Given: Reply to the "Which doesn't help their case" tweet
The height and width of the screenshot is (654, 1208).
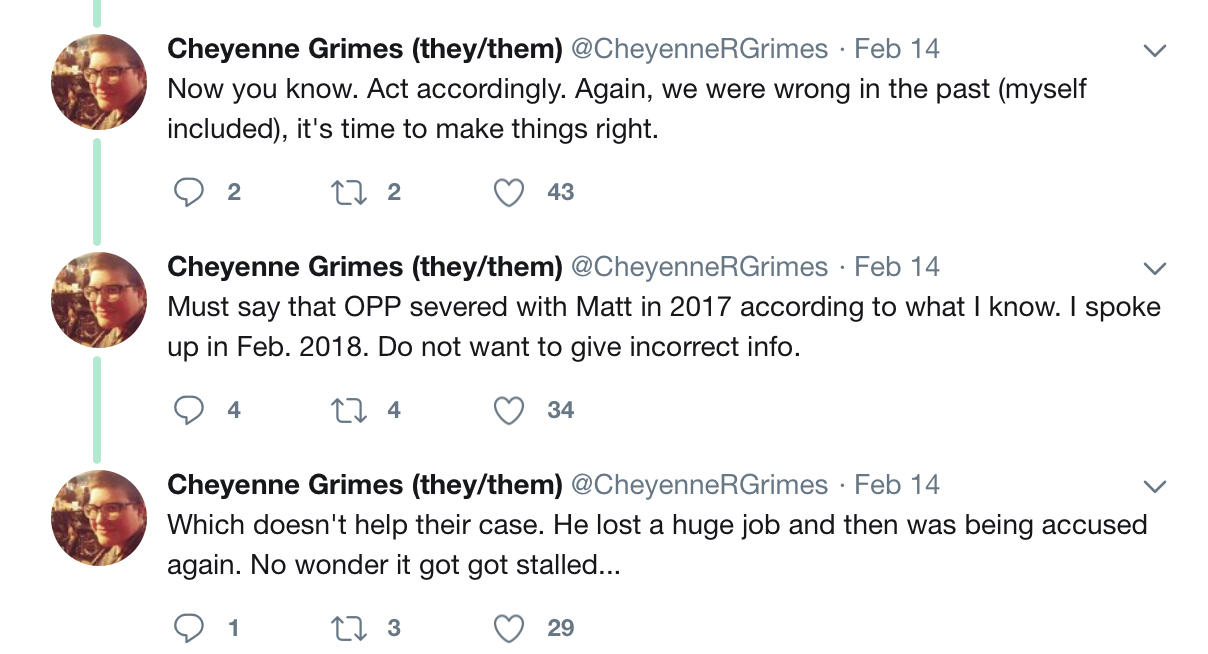Looking at the screenshot, I should [x=189, y=628].
